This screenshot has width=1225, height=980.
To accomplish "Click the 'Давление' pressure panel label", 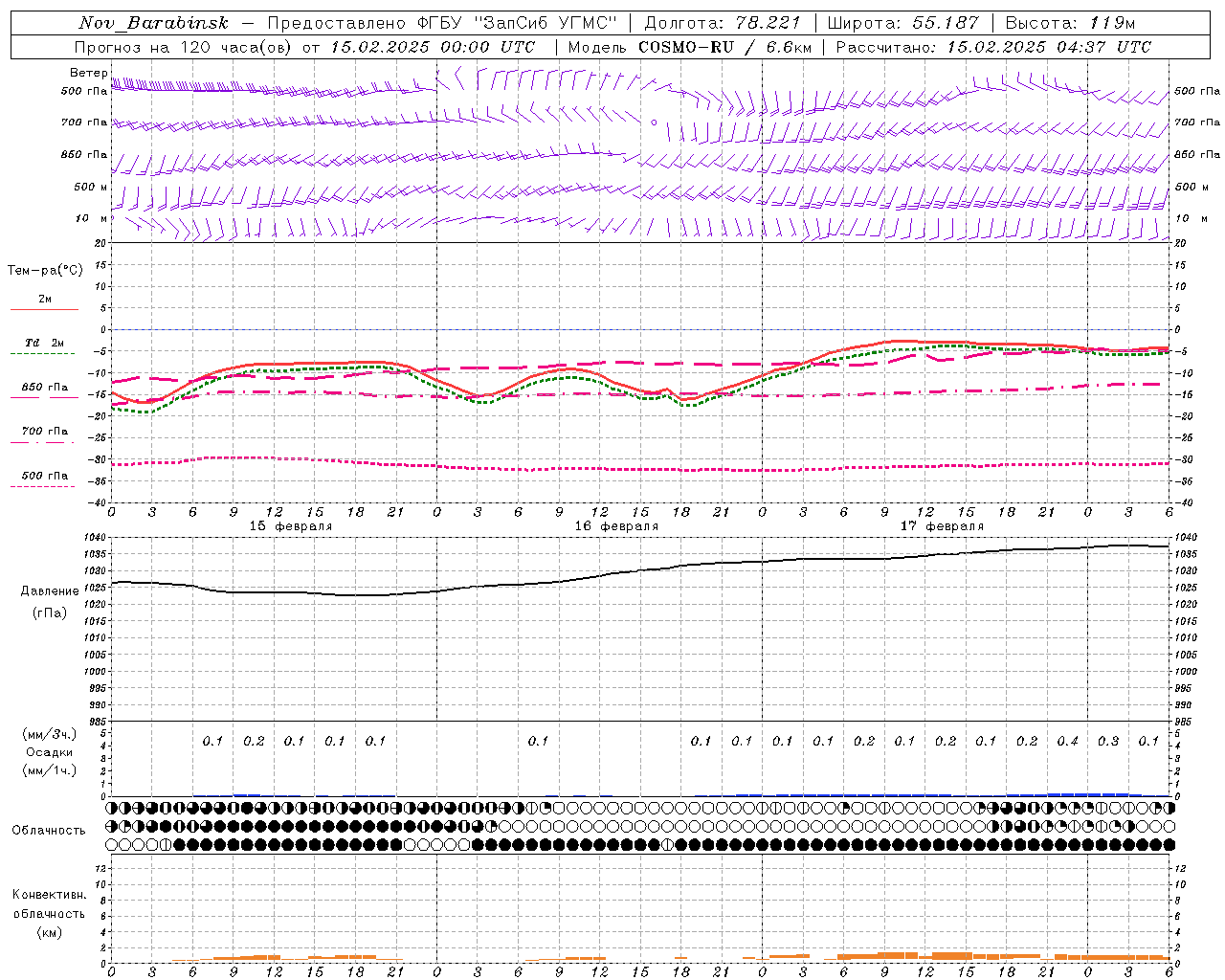I will click(x=50, y=591).
